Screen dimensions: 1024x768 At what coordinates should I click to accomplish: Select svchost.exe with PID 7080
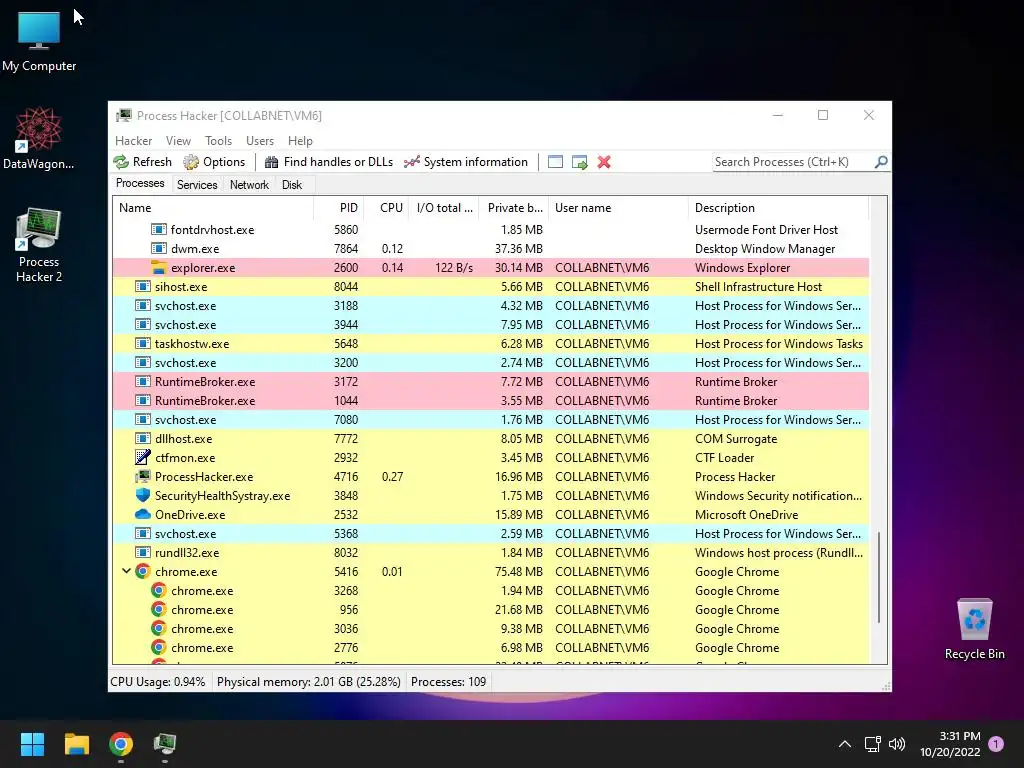click(x=490, y=419)
